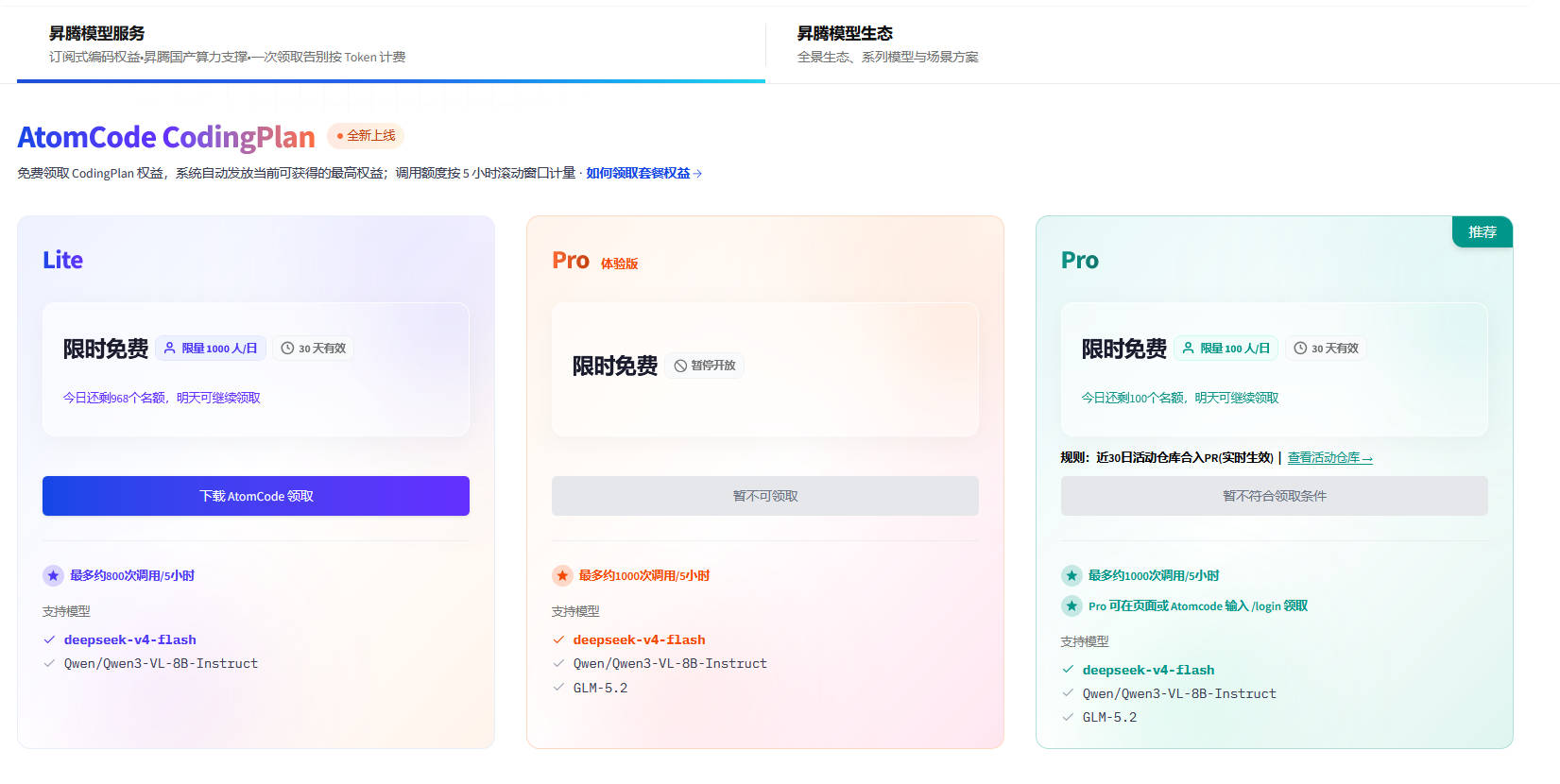
Task: Click Qwen/Qwen3-VL-8B-Instruct model name in recommended Pro card
Action: point(1179,693)
